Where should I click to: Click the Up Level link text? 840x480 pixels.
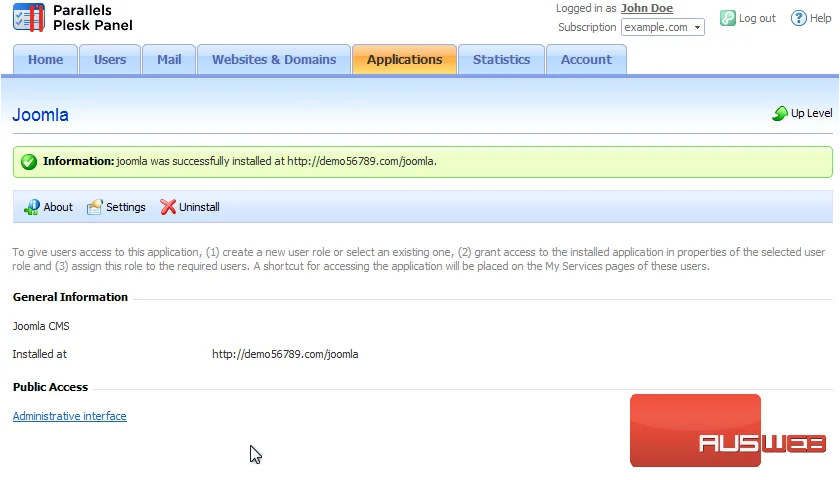[x=811, y=113]
